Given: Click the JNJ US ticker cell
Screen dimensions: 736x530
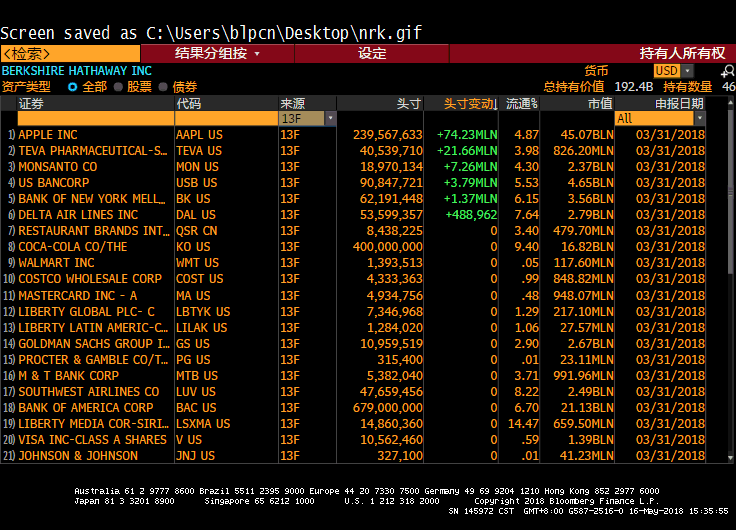Looking at the screenshot, I should pyautogui.click(x=195, y=455).
